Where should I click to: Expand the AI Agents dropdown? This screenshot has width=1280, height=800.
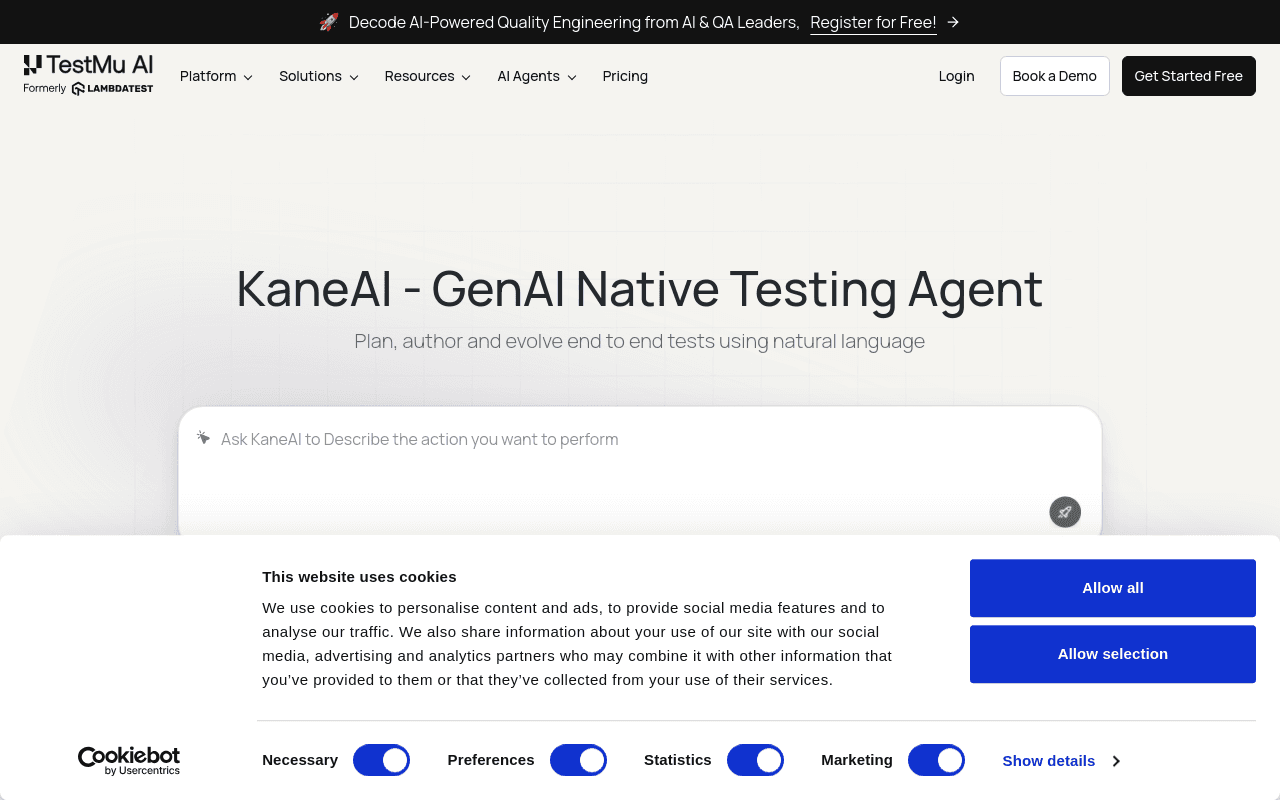tap(537, 76)
